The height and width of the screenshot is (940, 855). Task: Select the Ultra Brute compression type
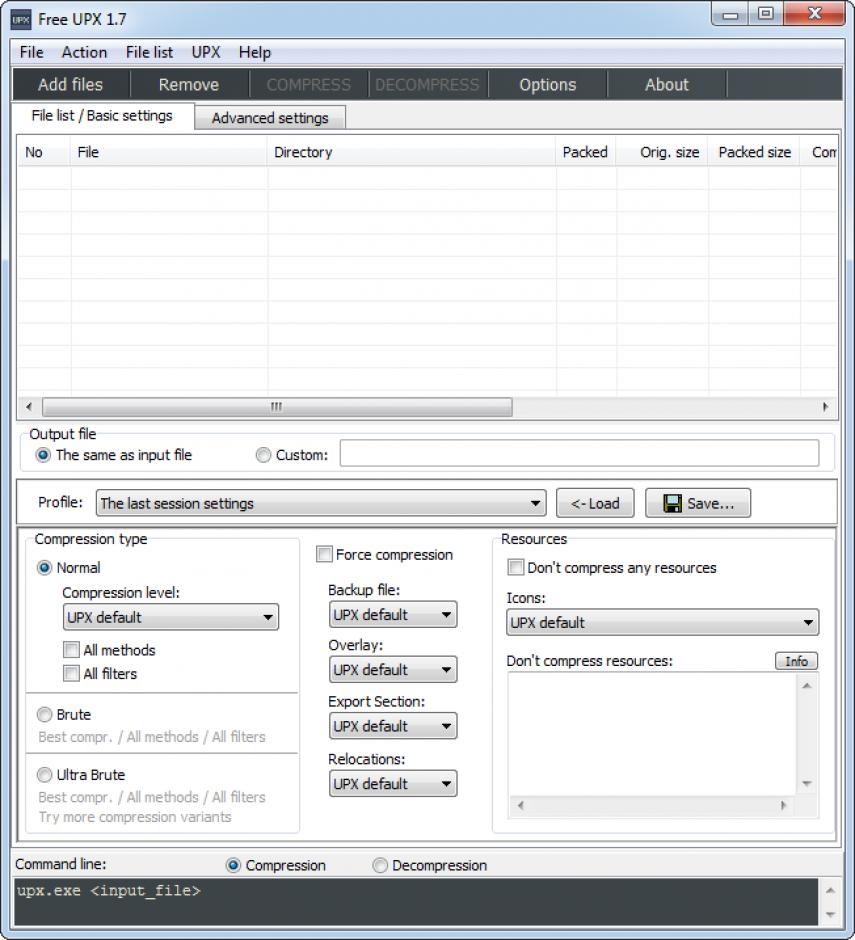82,775
